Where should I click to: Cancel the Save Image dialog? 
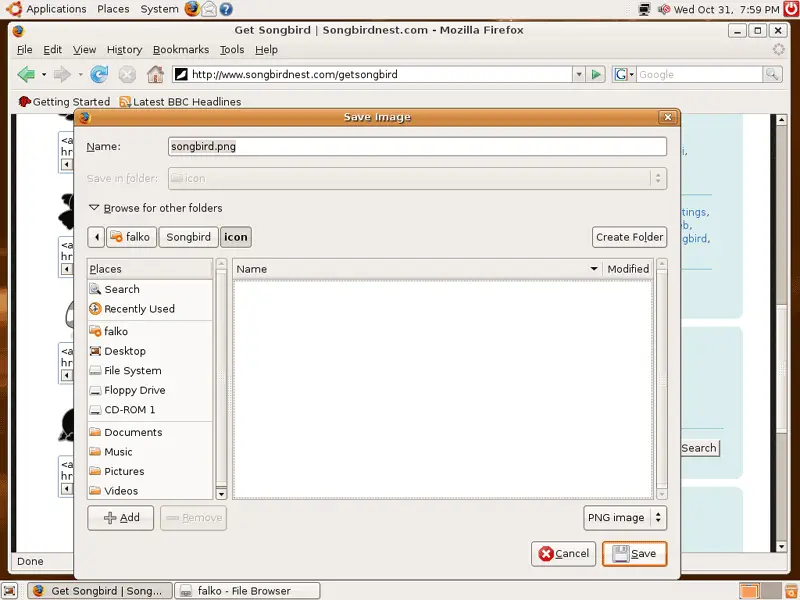(x=563, y=554)
